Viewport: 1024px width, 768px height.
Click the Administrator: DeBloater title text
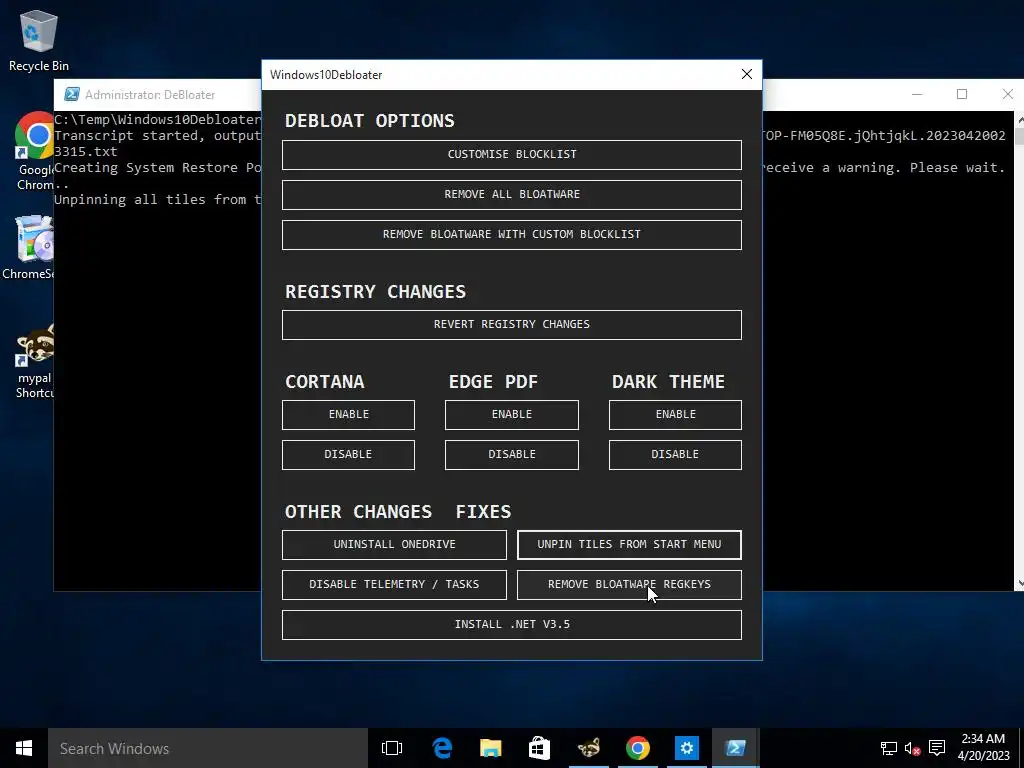(x=150, y=95)
